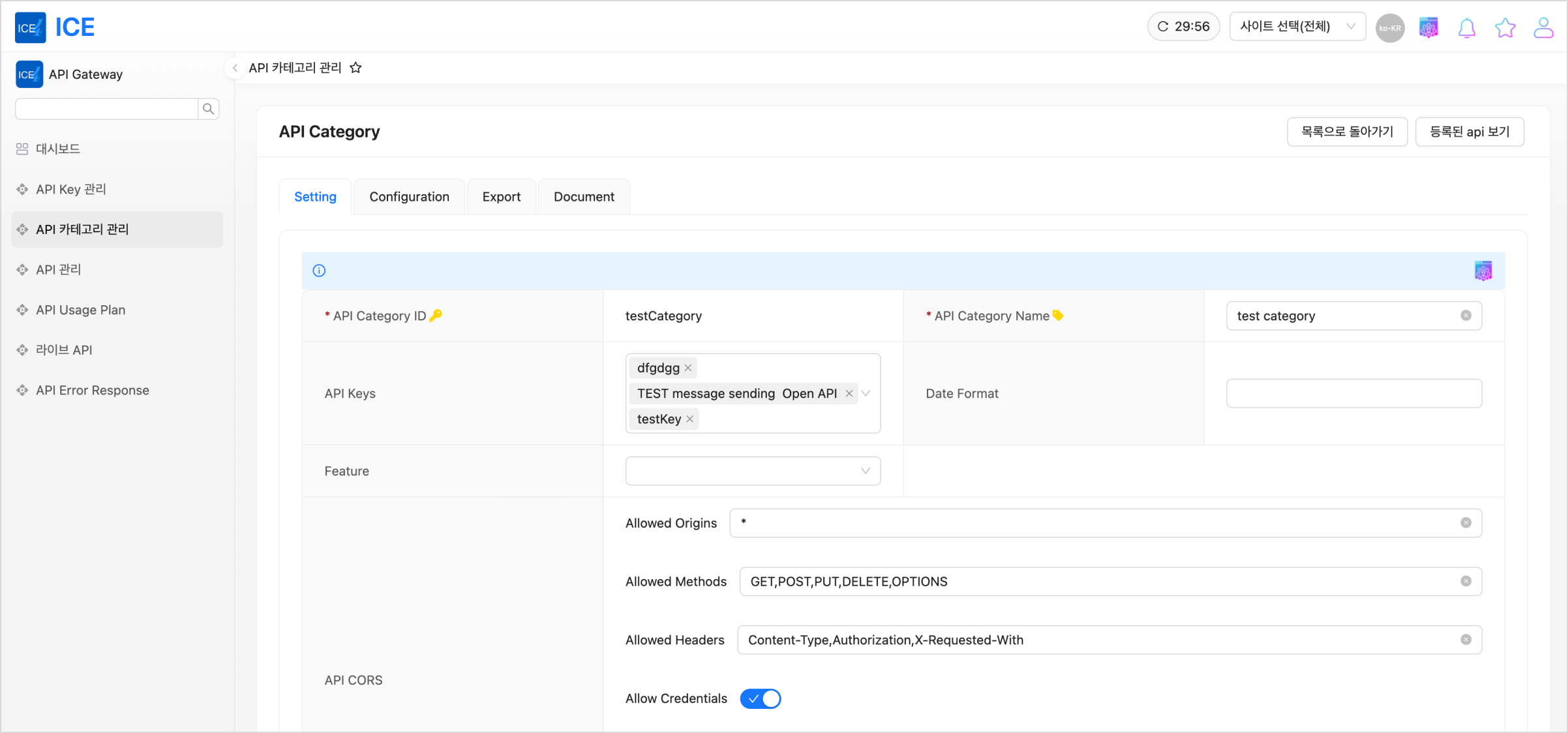
Task: Click the 목록으로 돌아가기 button
Action: pos(1347,132)
